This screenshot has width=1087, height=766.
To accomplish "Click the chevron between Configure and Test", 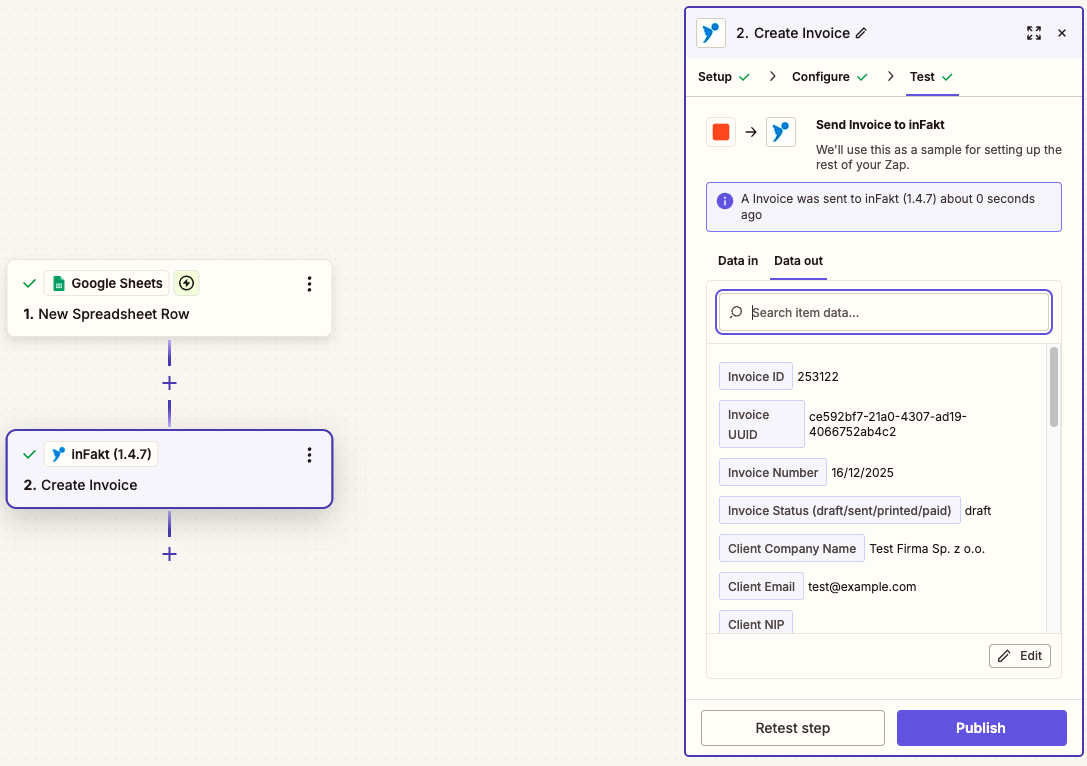I will pyautogui.click(x=890, y=76).
